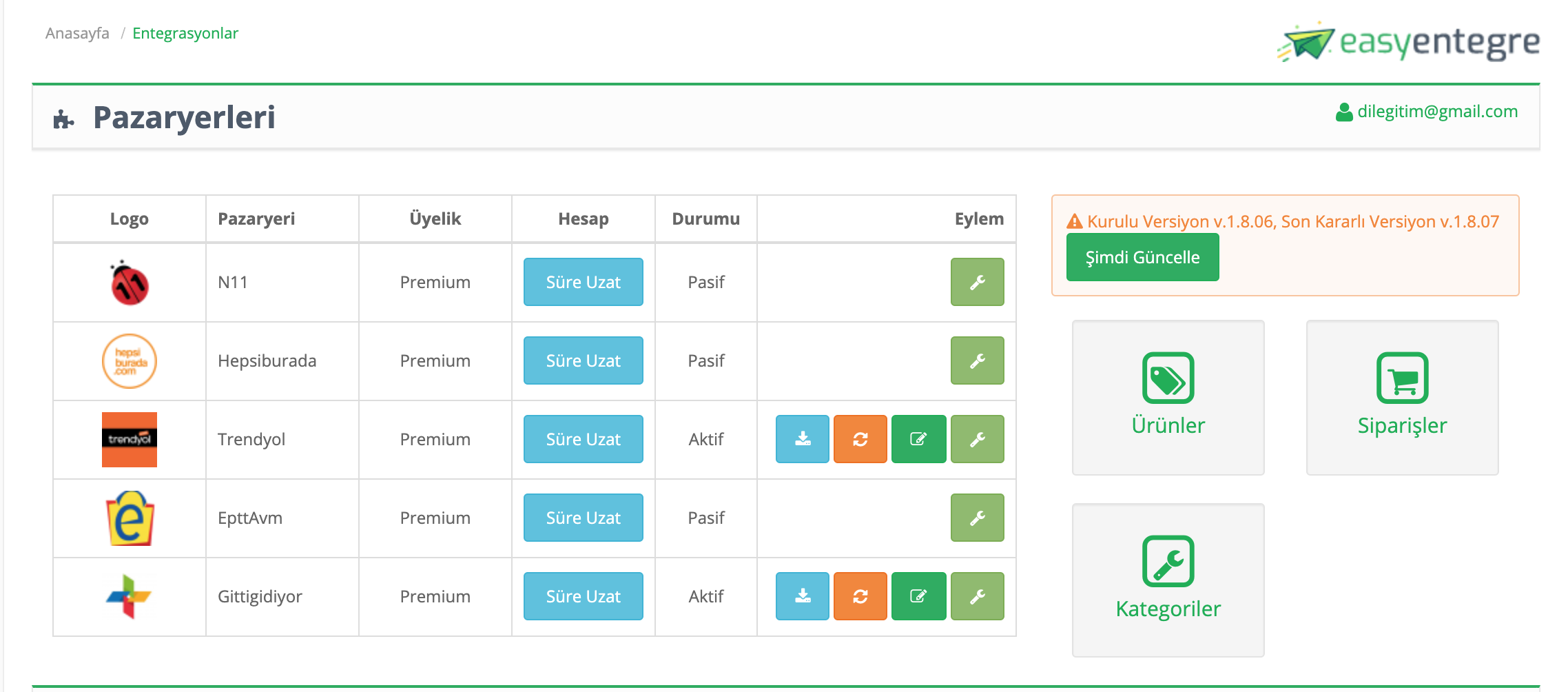Select the N11 marketplace name cell
This screenshot has height=692, width=1568.
tap(282, 283)
